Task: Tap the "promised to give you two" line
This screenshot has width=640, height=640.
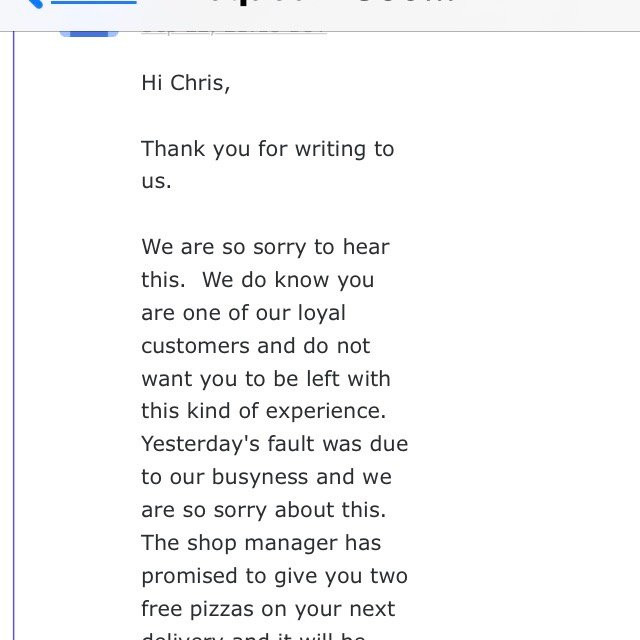Action: pos(274,576)
